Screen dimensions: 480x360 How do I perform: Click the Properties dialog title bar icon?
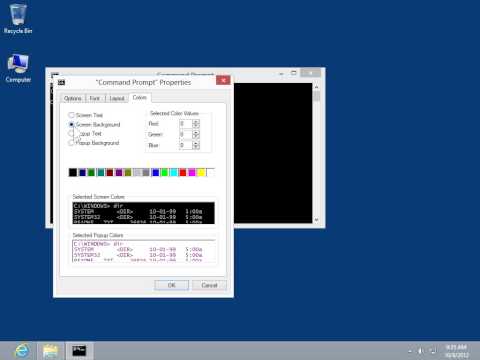click(x=61, y=82)
